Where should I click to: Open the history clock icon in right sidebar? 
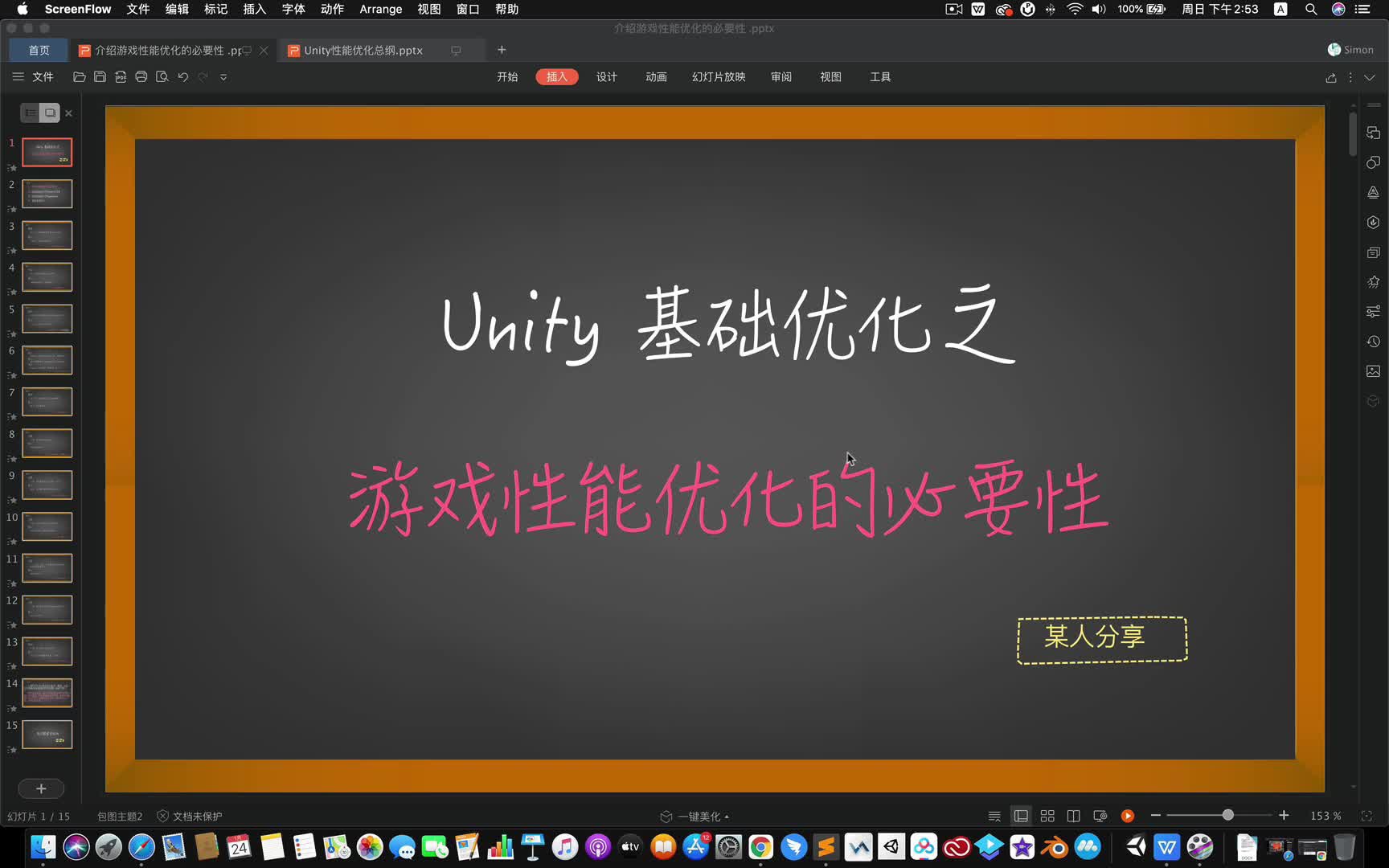1373,342
